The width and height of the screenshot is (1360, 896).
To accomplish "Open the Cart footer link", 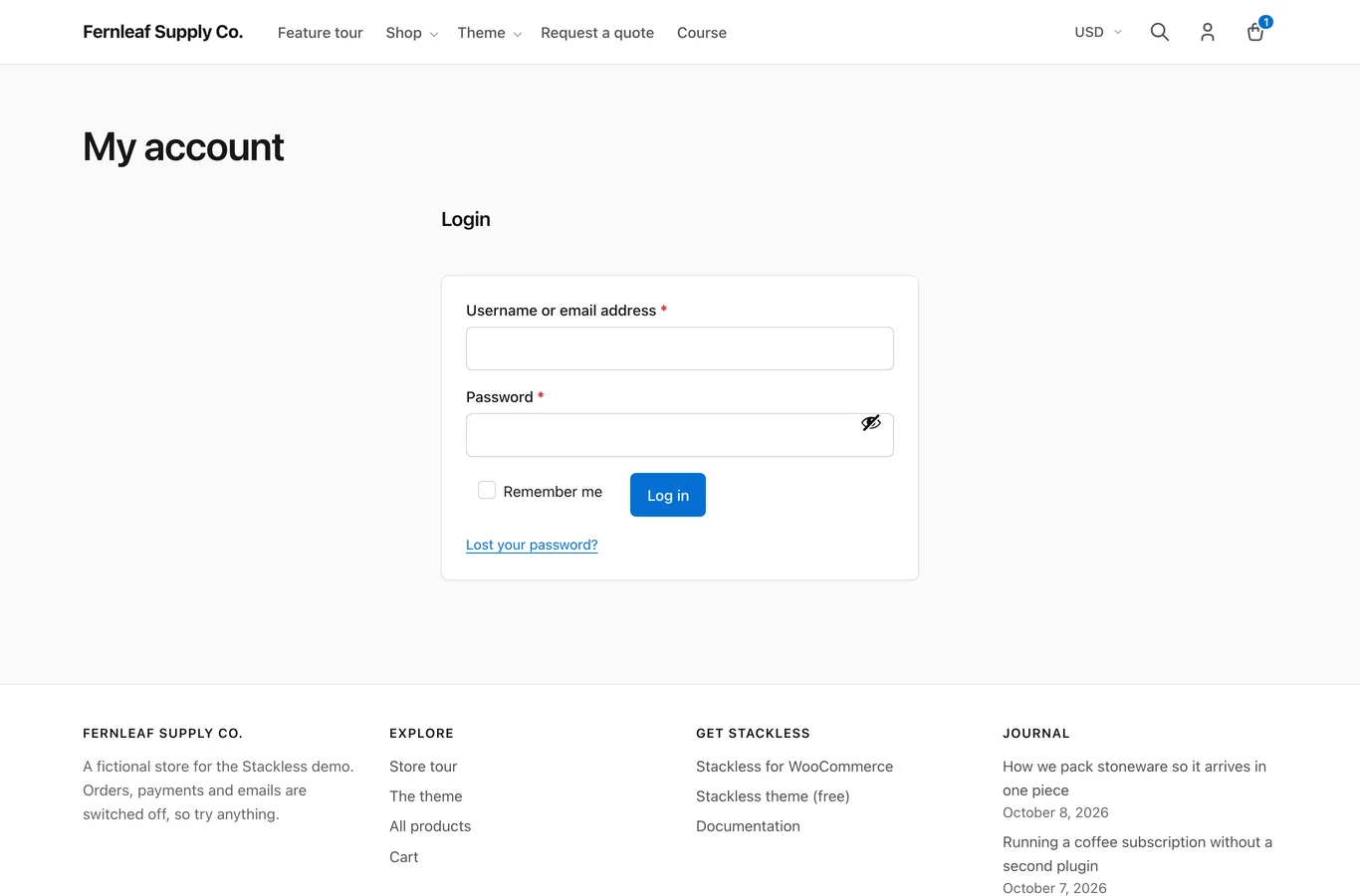I will coord(404,857).
